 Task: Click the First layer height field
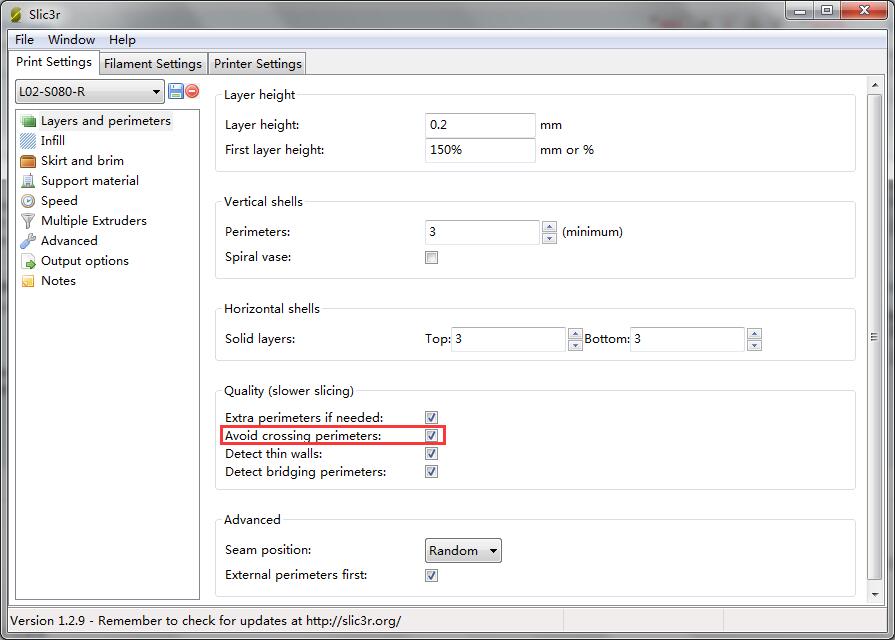[480, 150]
